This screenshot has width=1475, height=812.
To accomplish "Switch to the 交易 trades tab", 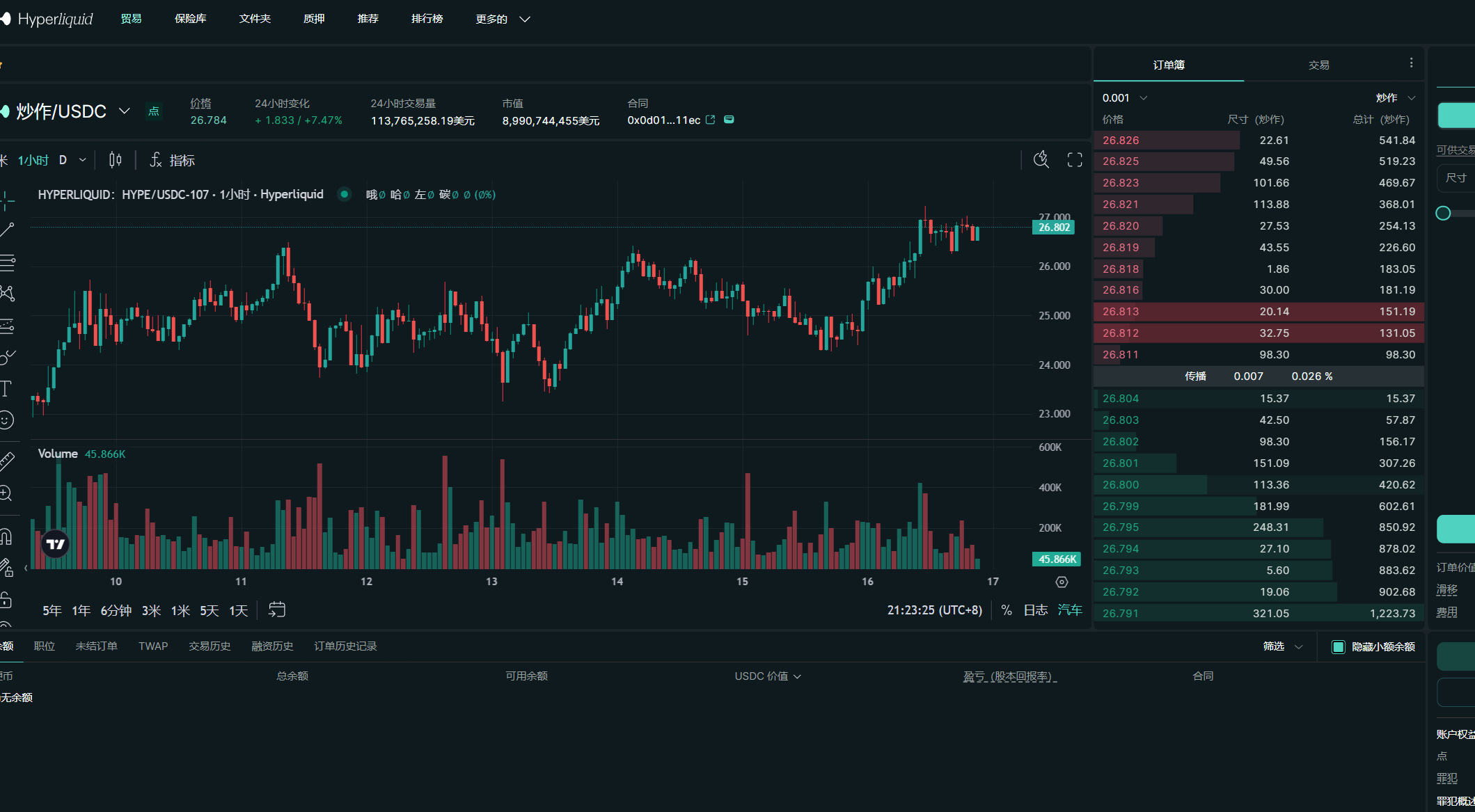I will pyautogui.click(x=1318, y=65).
